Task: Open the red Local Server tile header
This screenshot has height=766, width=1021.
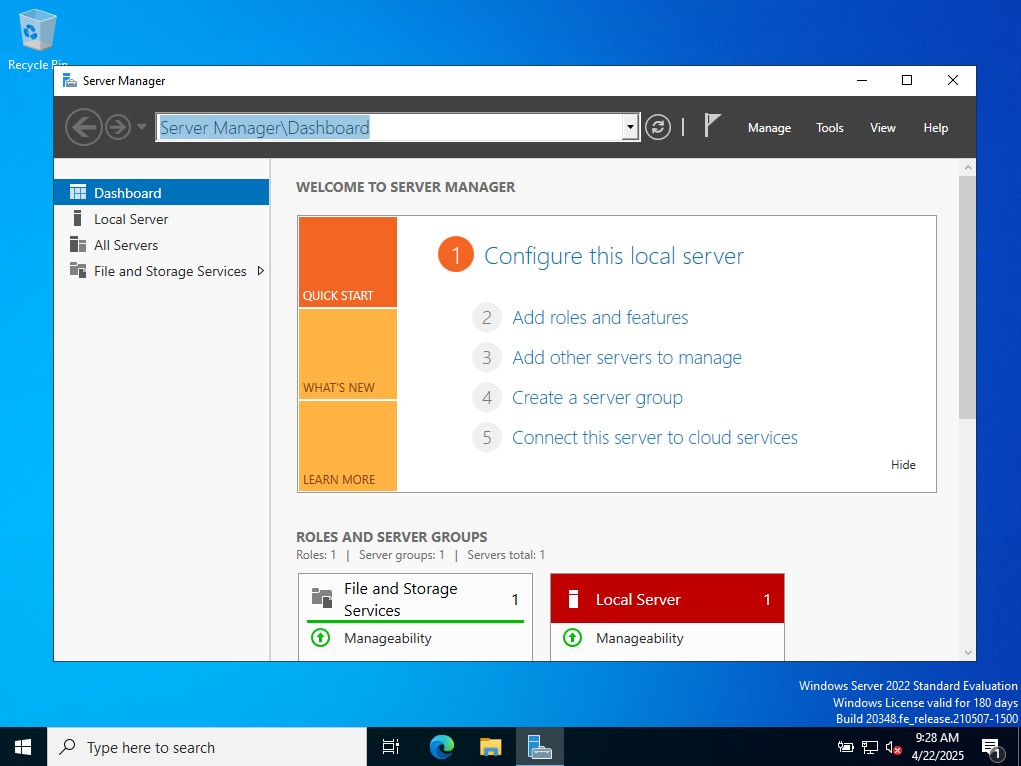Action: [x=667, y=599]
